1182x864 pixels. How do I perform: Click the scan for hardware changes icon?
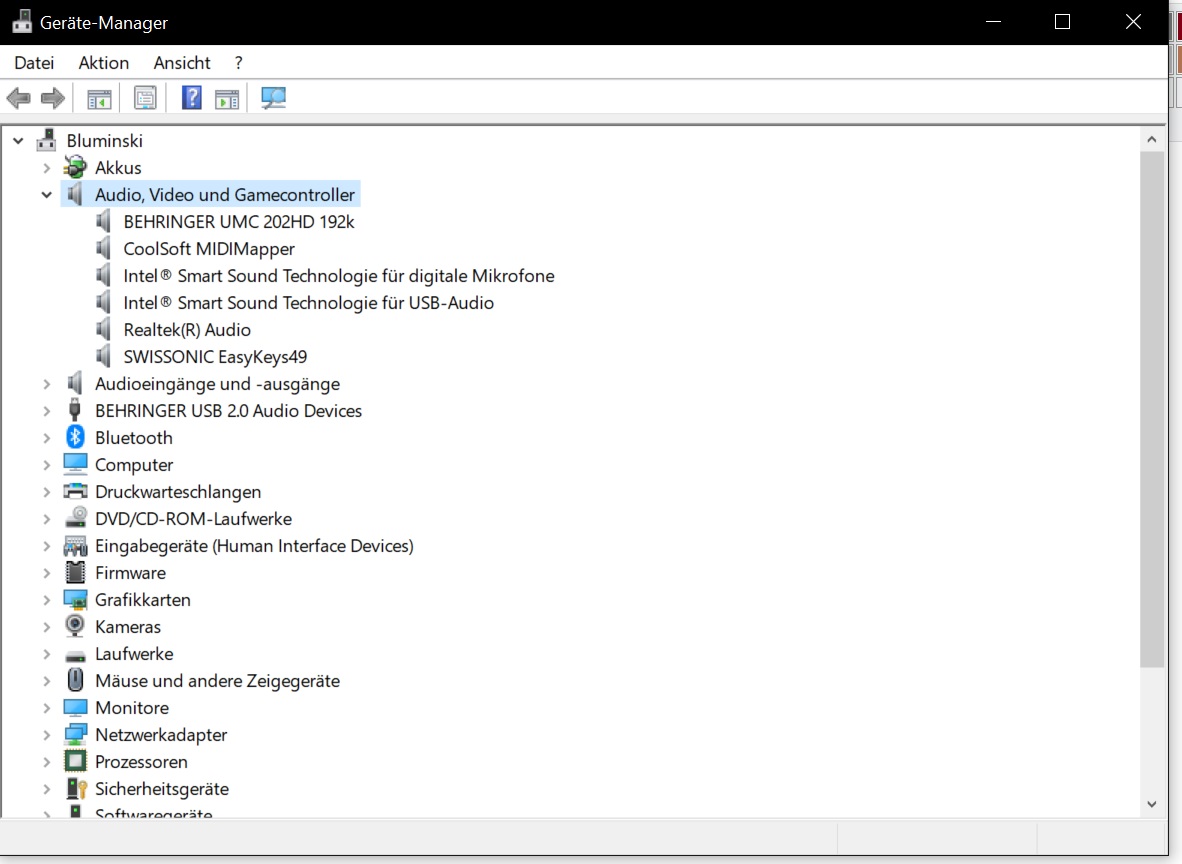273,98
